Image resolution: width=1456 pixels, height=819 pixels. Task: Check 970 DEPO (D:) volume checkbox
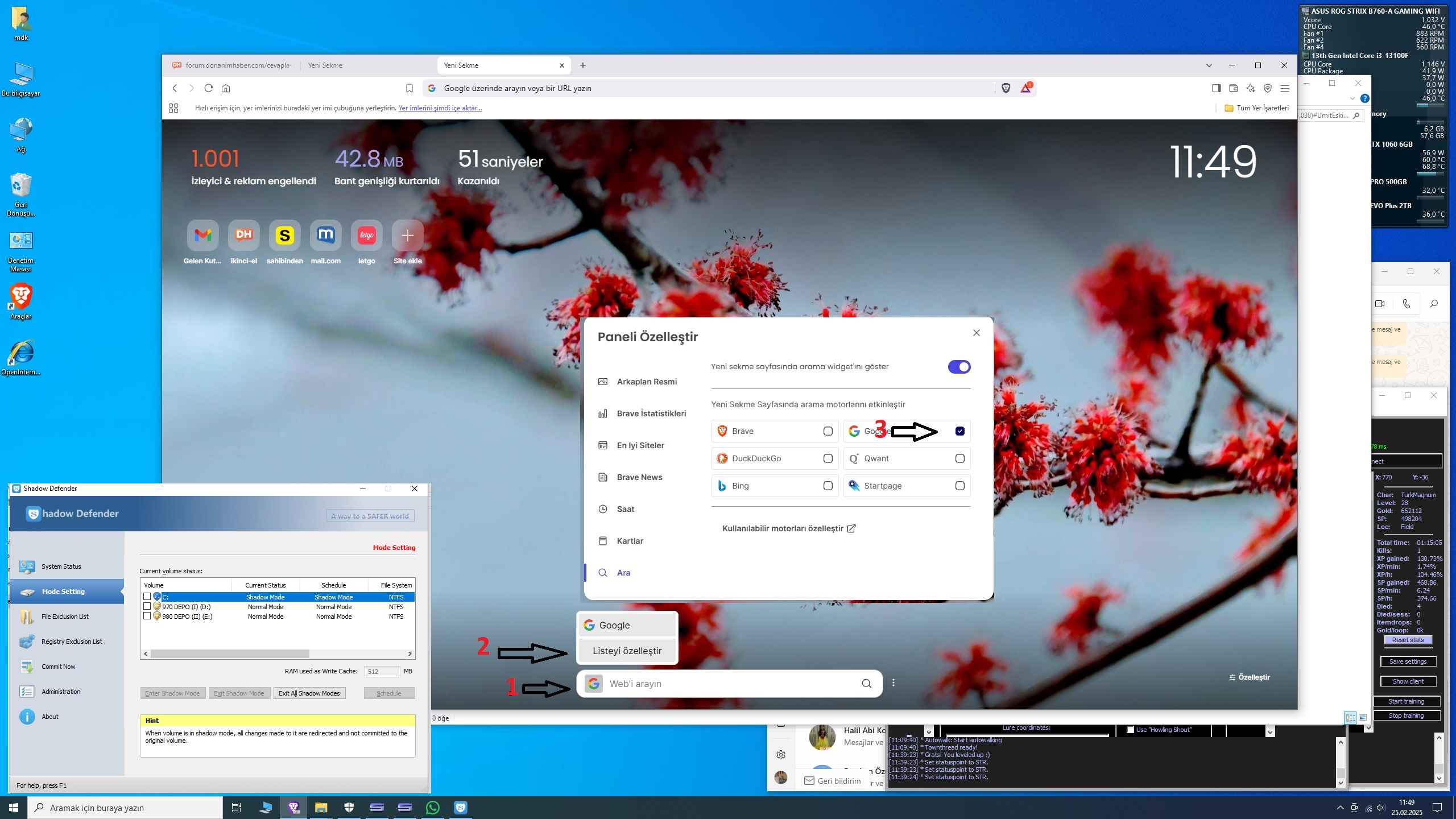coord(147,606)
